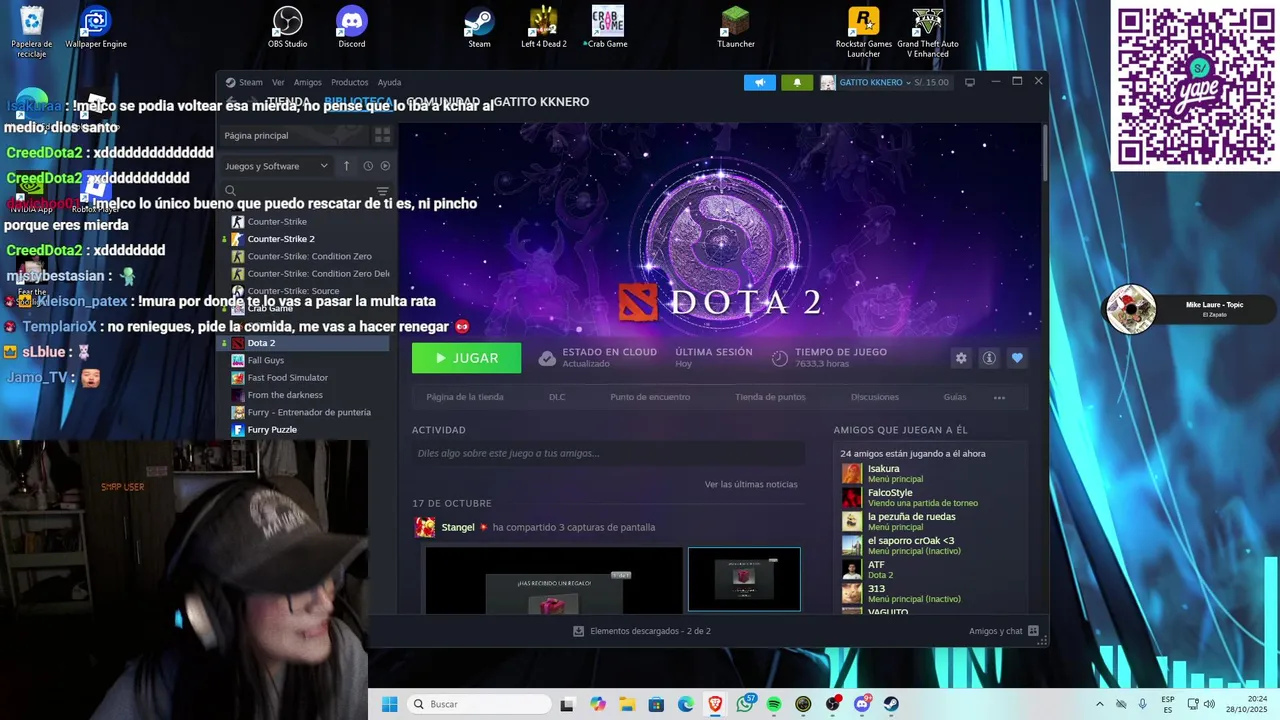Open Tienda de puntos link
The height and width of the screenshot is (720, 1280).
pos(770,397)
